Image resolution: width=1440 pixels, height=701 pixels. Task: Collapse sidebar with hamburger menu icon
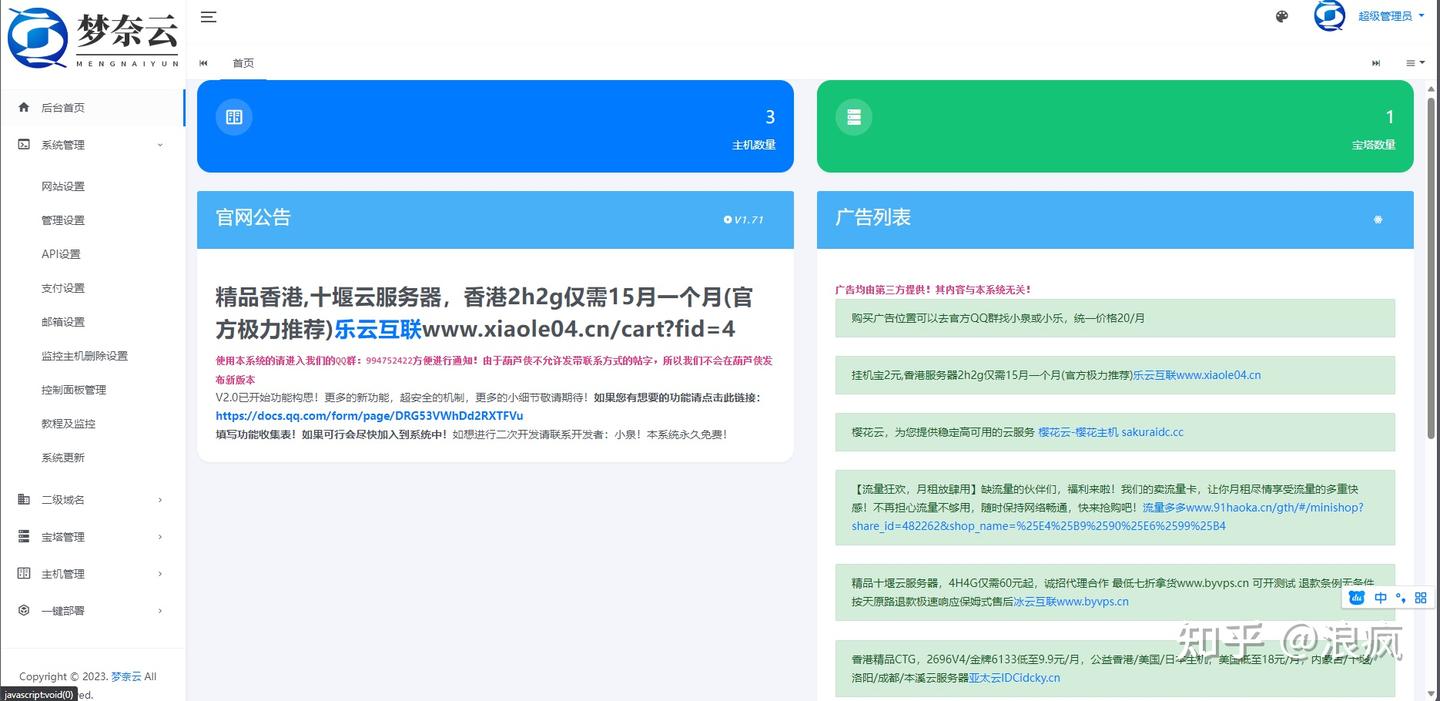point(208,16)
